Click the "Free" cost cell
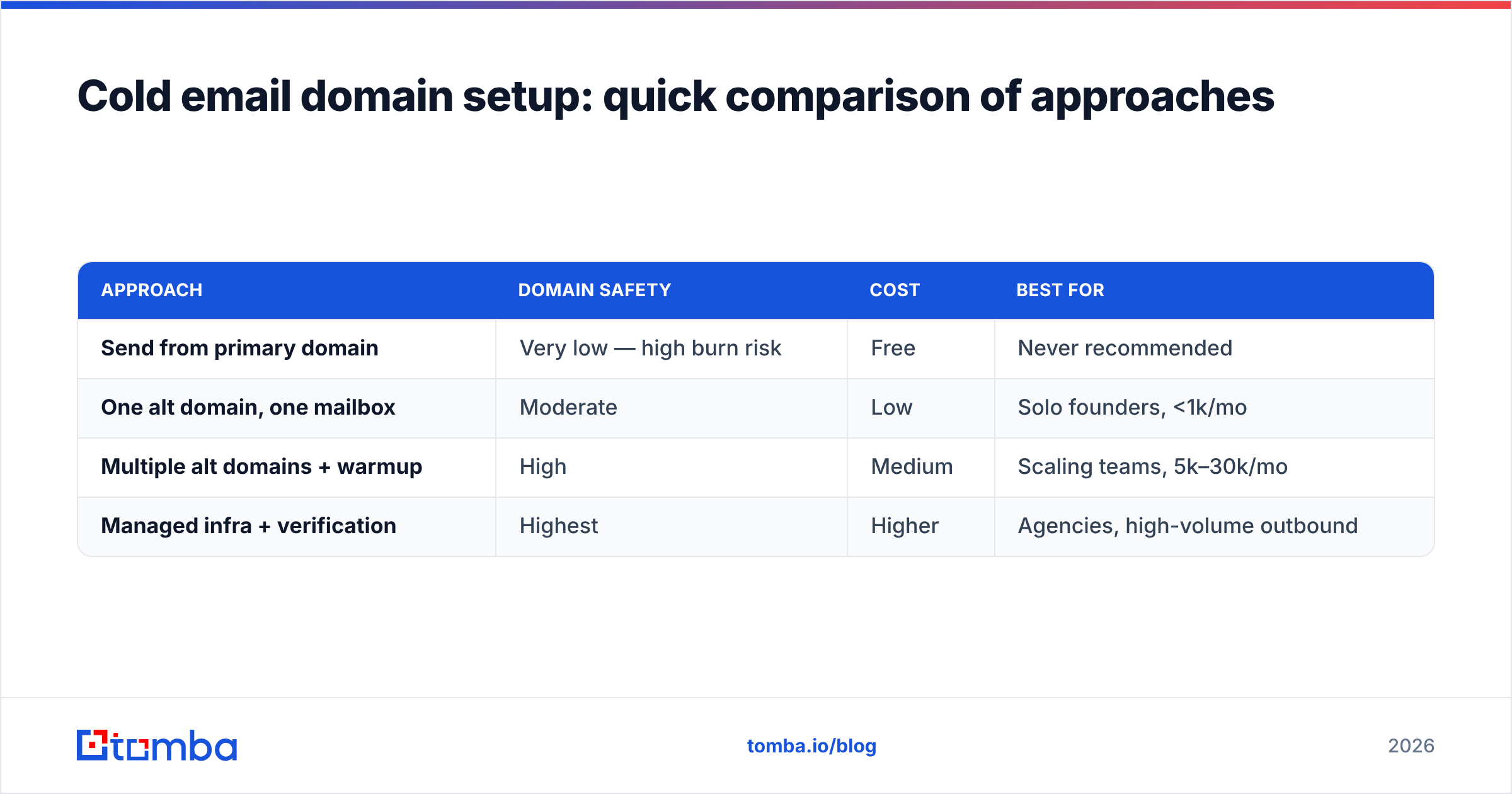The height and width of the screenshot is (794, 1512). point(921,348)
